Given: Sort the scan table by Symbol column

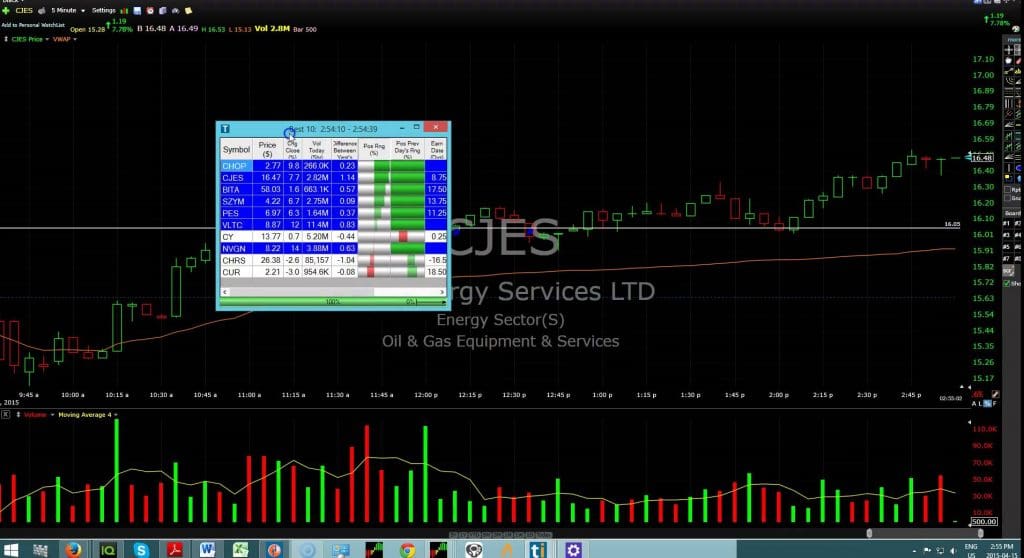Looking at the screenshot, I should pyautogui.click(x=236, y=149).
